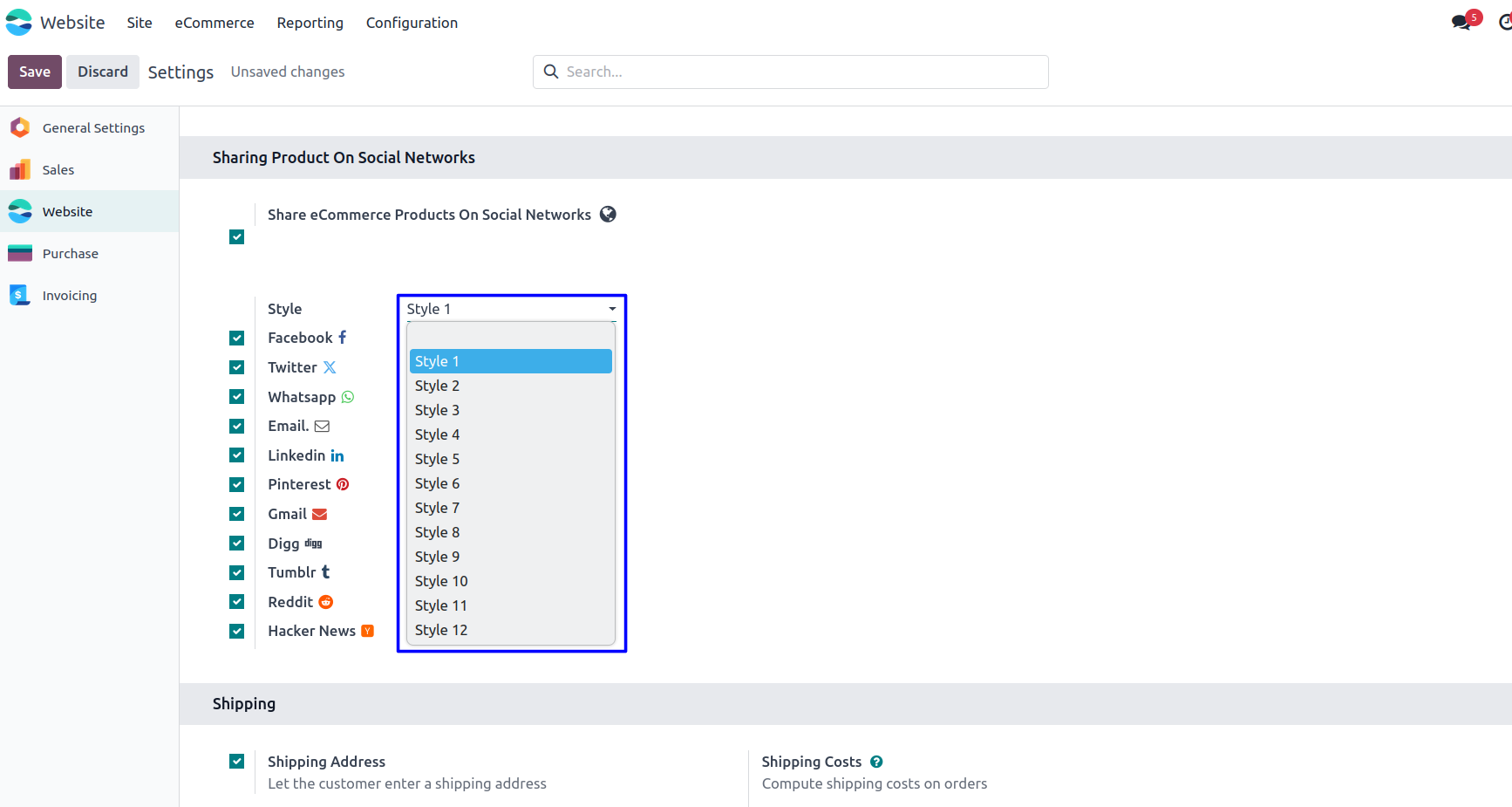The height and width of the screenshot is (807, 1512).
Task: Open the eCommerce menu
Action: pyautogui.click(x=215, y=23)
